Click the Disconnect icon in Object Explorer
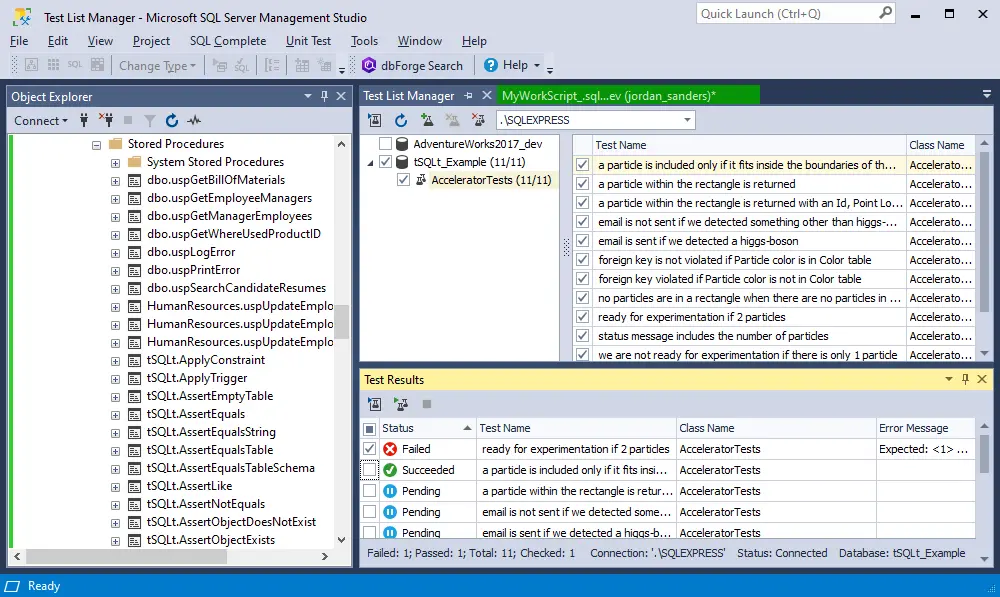 pyautogui.click(x=106, y=121)
